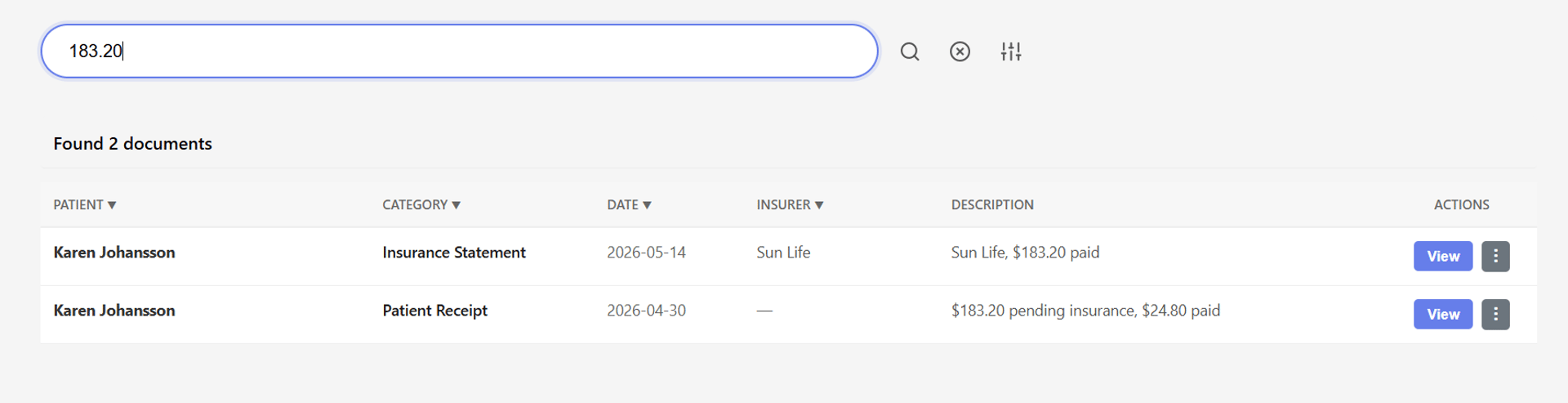The image size is (1568, 403).
Task: Sort by the PATIENT column header
Action: point(85,204)
